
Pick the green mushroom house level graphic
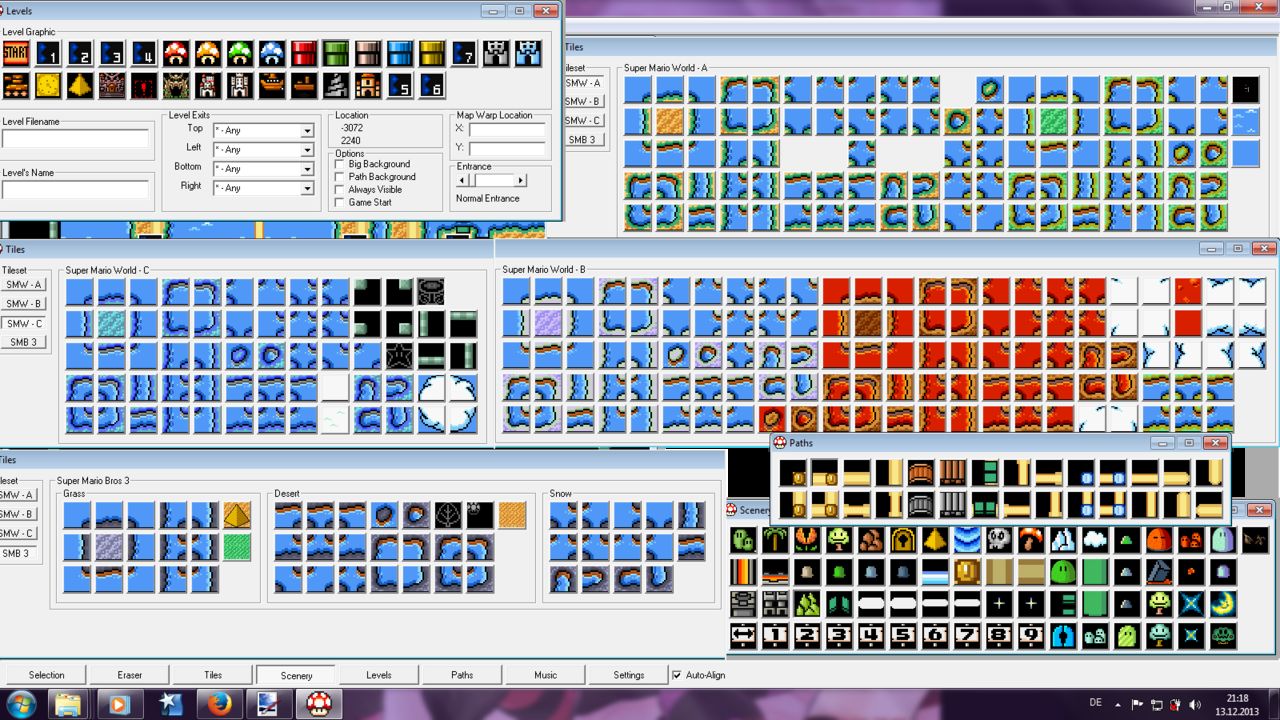tap(240, 54)
